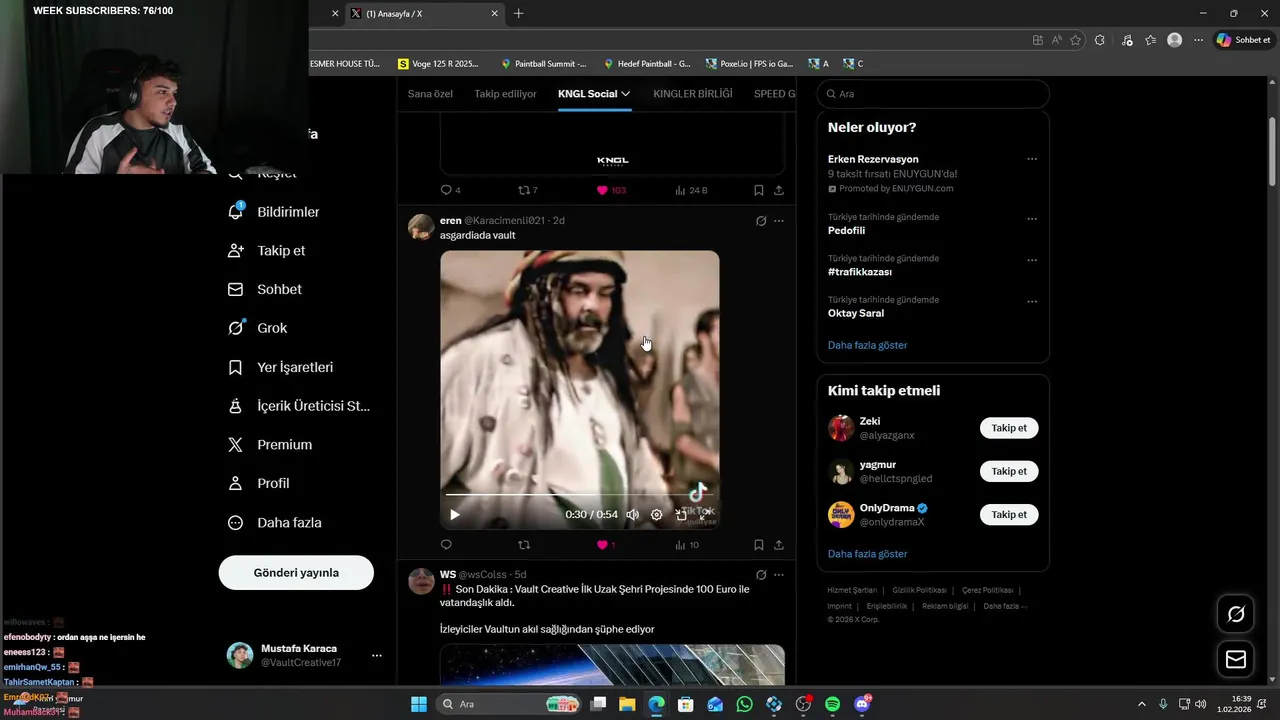Open options for Pedofili trend
Viewport: 1280px width, 720px height.
point(1032,219)
